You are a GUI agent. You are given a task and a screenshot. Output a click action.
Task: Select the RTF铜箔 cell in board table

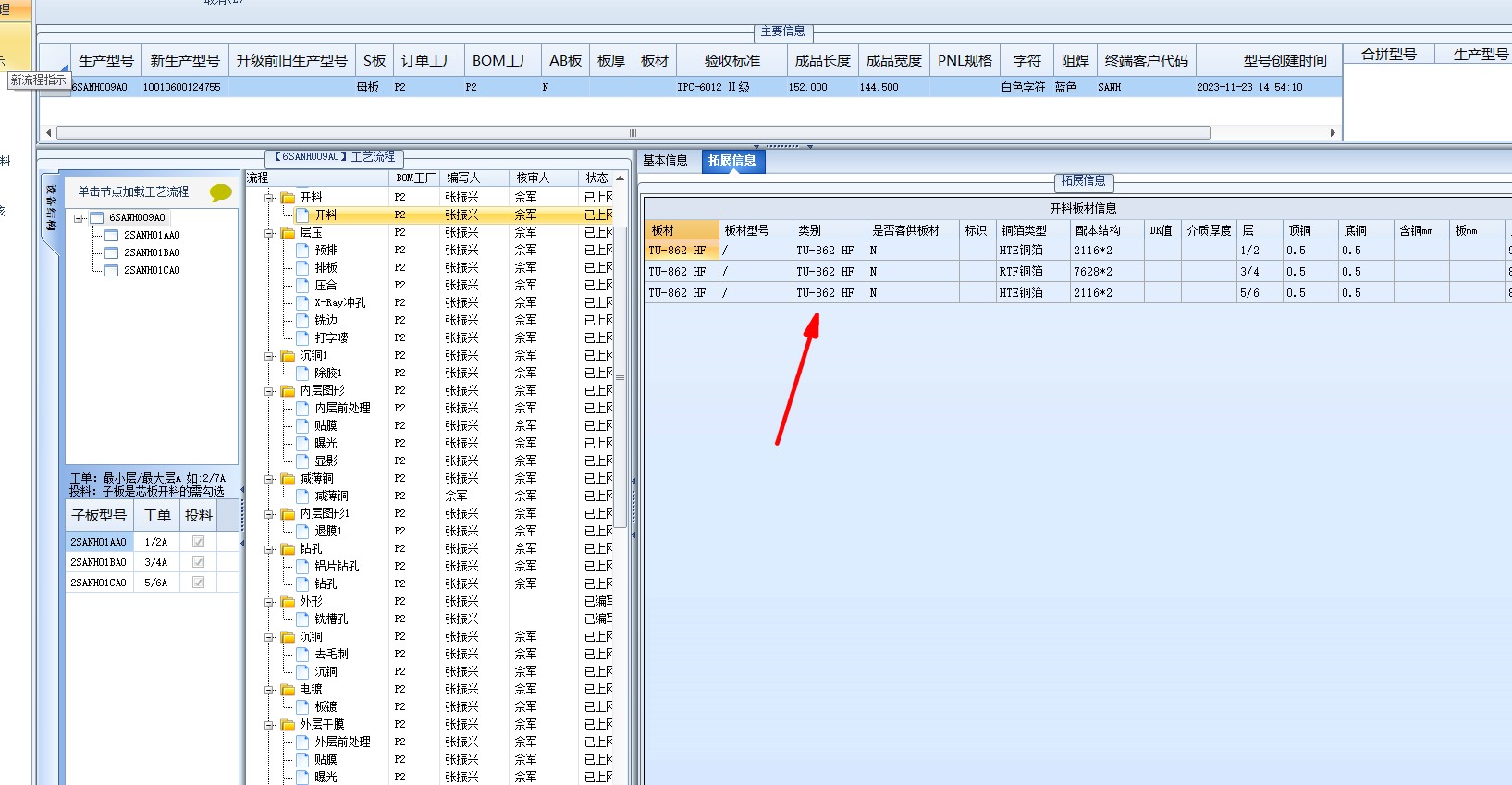click(x=1033, y=272)
